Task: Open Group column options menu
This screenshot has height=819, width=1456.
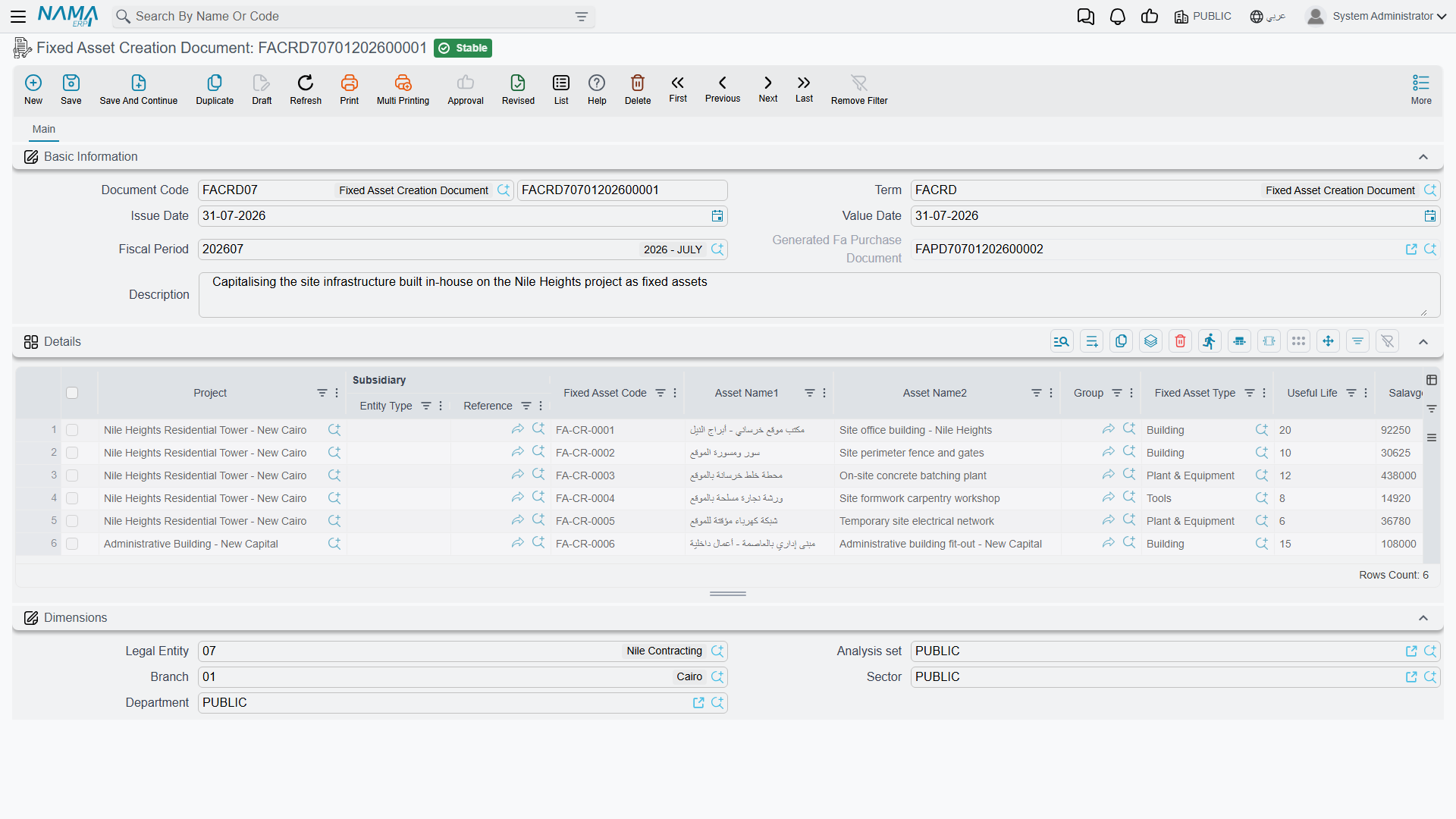Action: coord(1131,393)
